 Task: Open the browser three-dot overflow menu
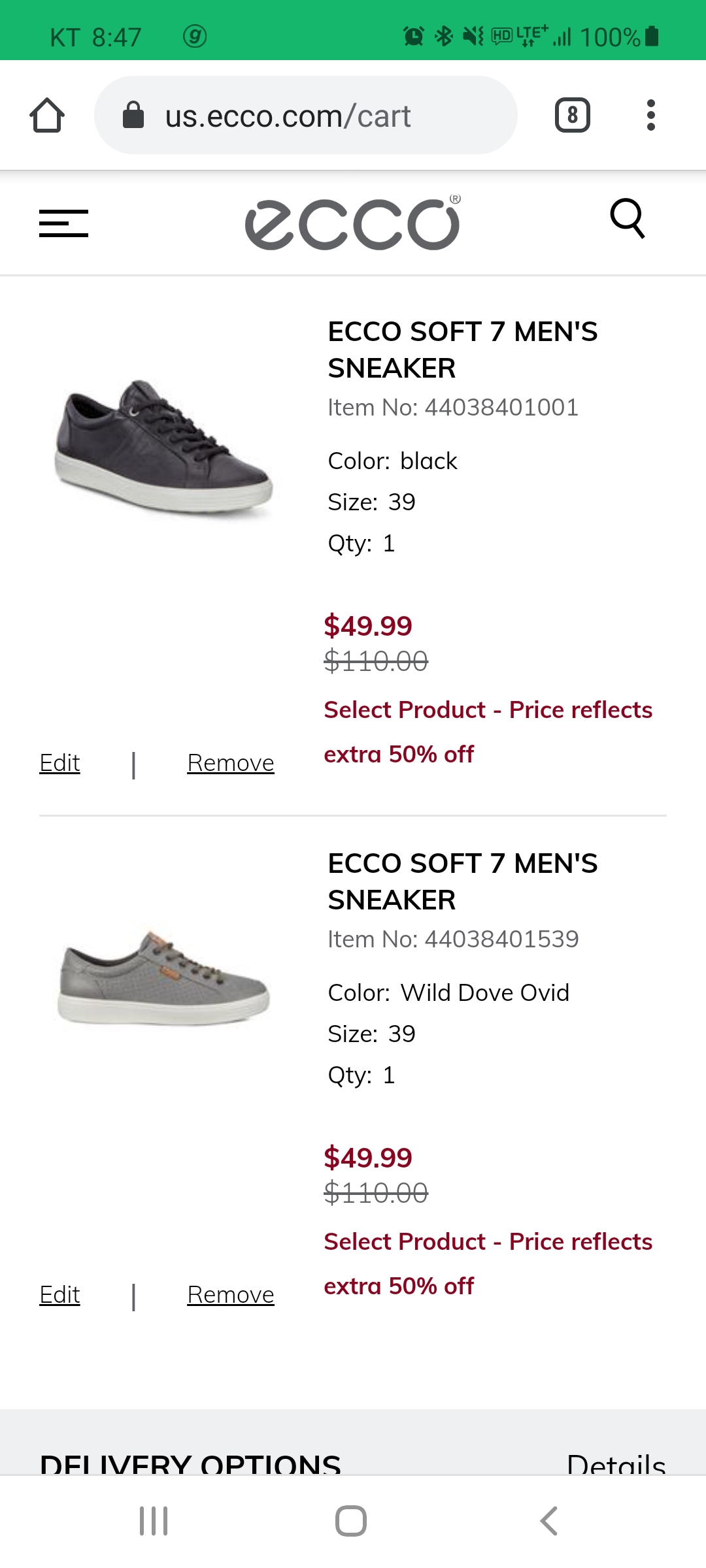pyautogui.click(x=650, y=116)
